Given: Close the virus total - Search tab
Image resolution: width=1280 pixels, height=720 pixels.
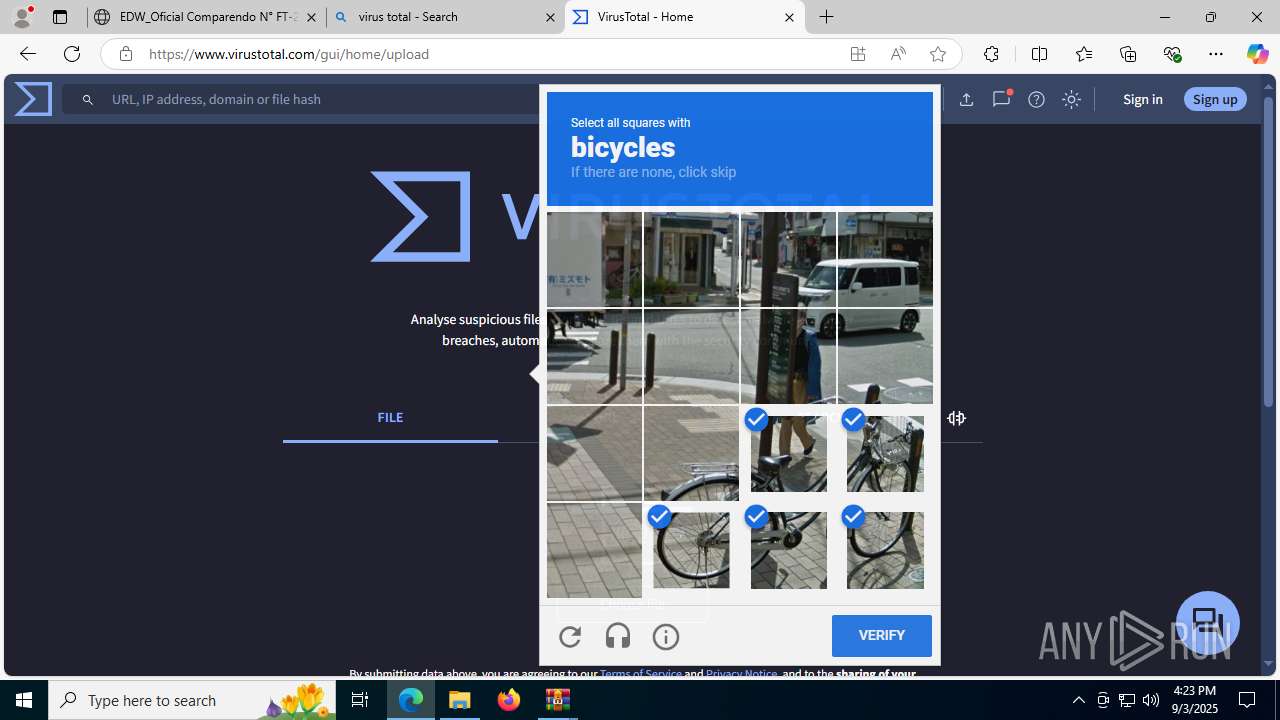Looking at the screenshot, I should [550, 17].
